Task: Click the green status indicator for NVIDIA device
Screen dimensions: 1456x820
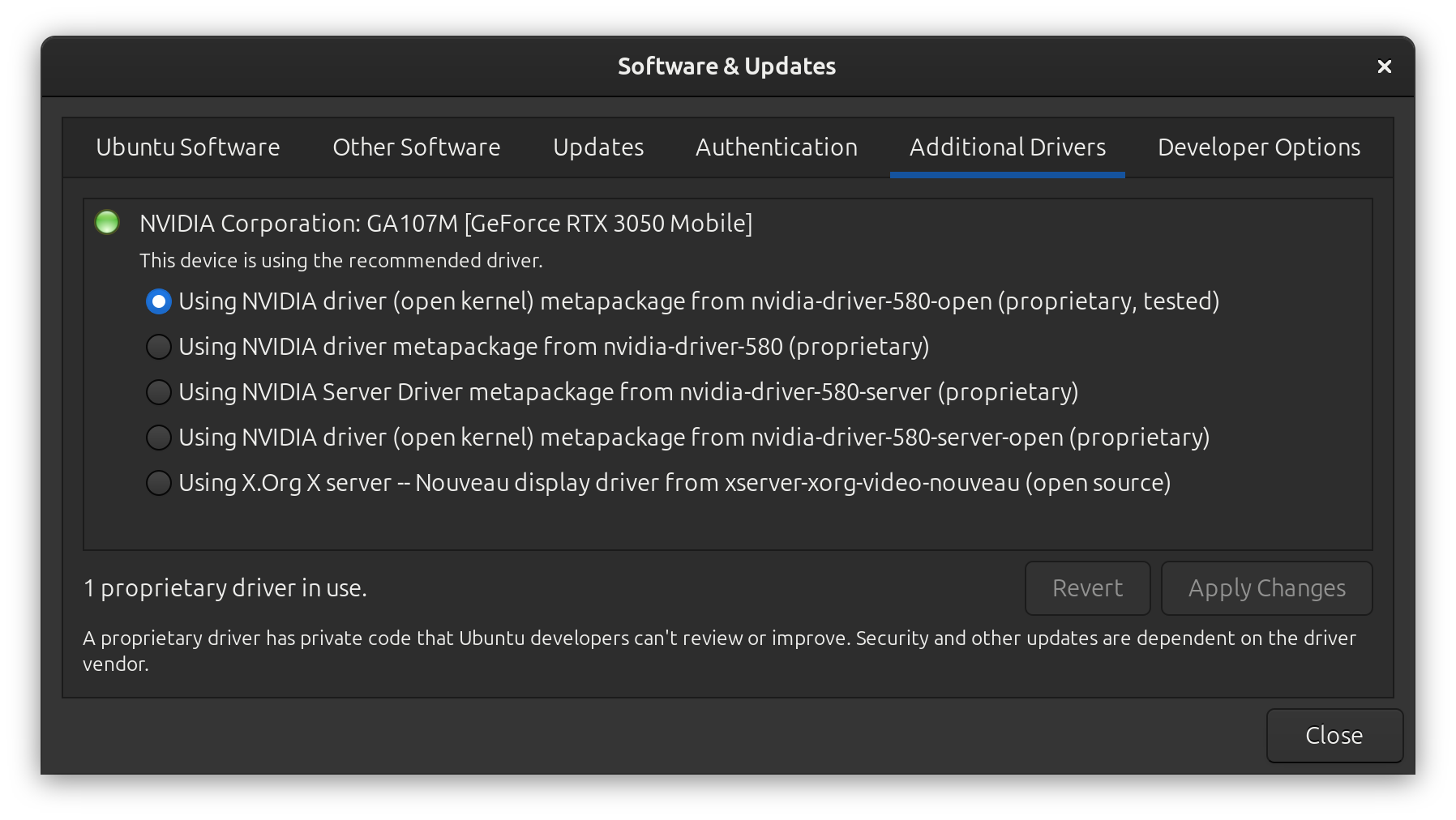Action: point(107,222)
